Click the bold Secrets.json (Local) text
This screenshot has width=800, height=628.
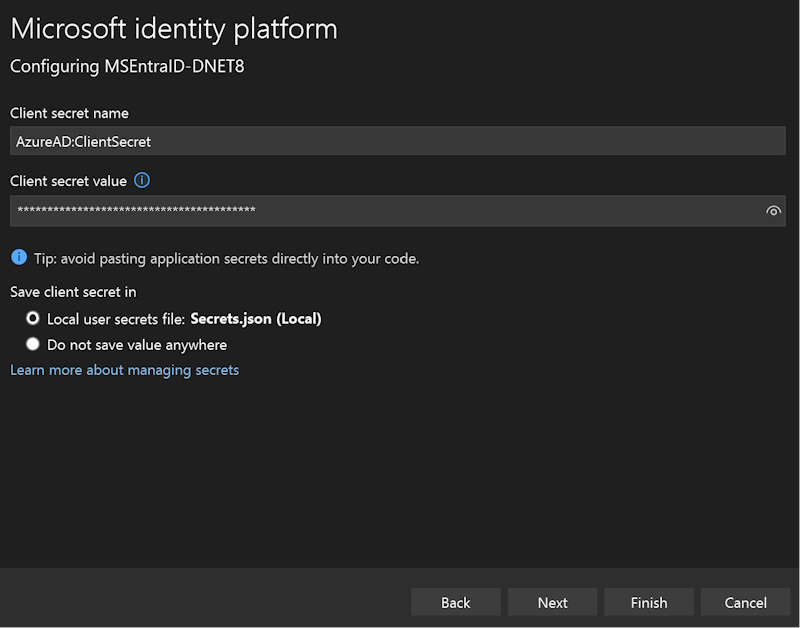pyautogui.click(x=256, y=319)
